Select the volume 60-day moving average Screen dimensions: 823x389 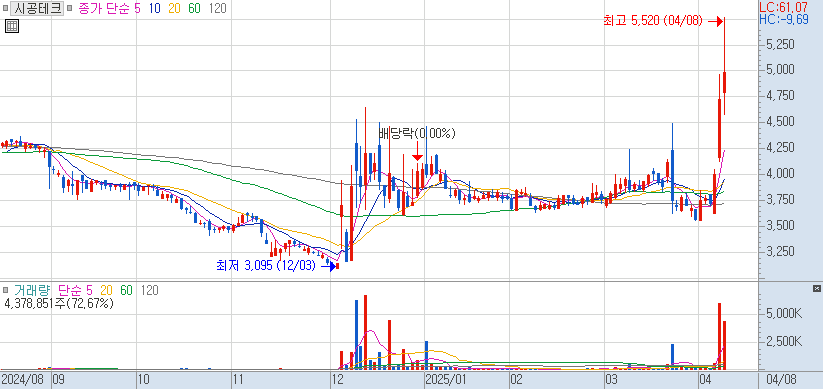coord(126,290)
